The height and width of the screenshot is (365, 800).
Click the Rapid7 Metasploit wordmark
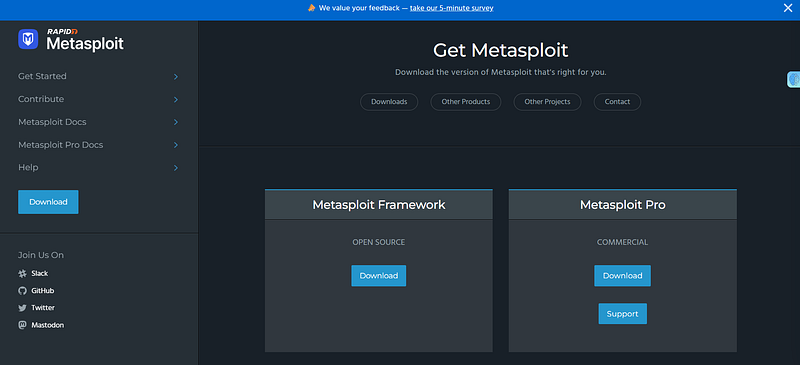pyautogui.click(x=85, y=40)
